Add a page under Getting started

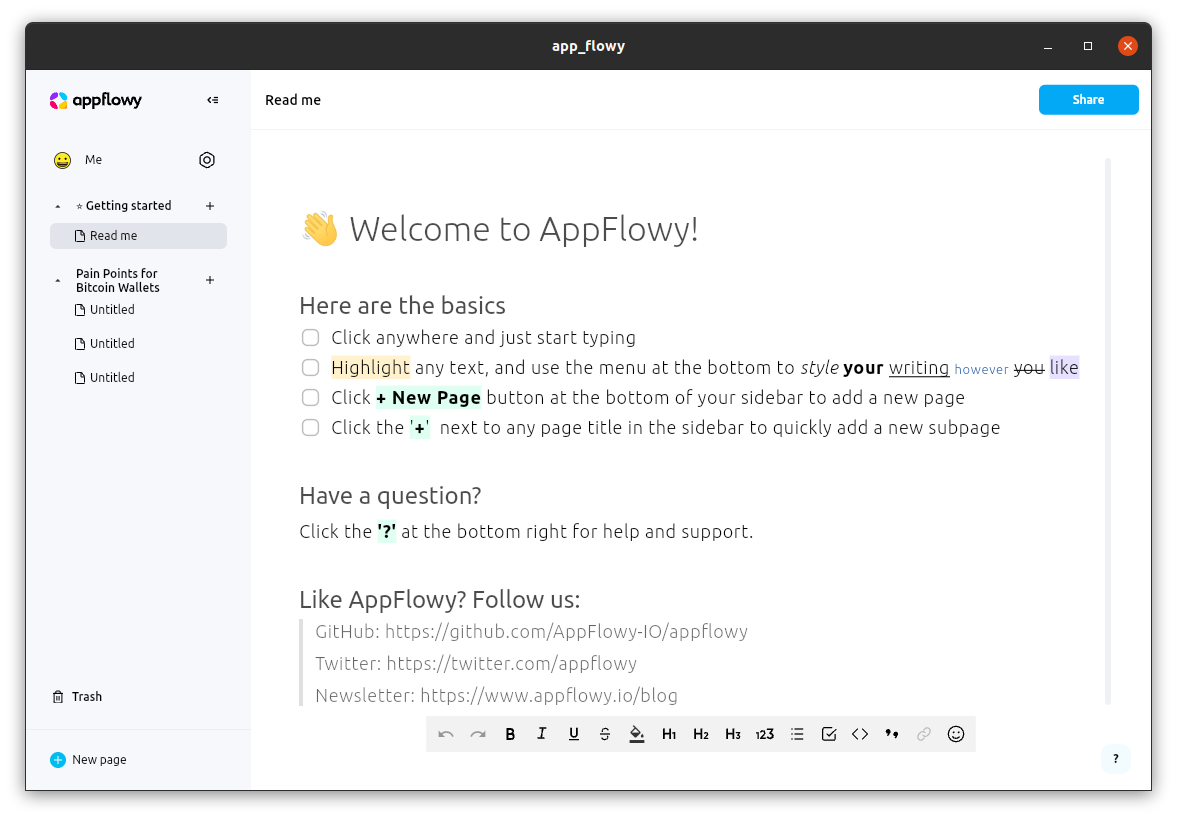coord(210,206)
